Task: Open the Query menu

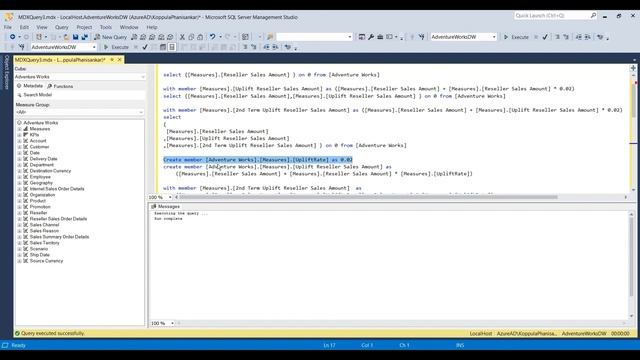Action: 62,27
